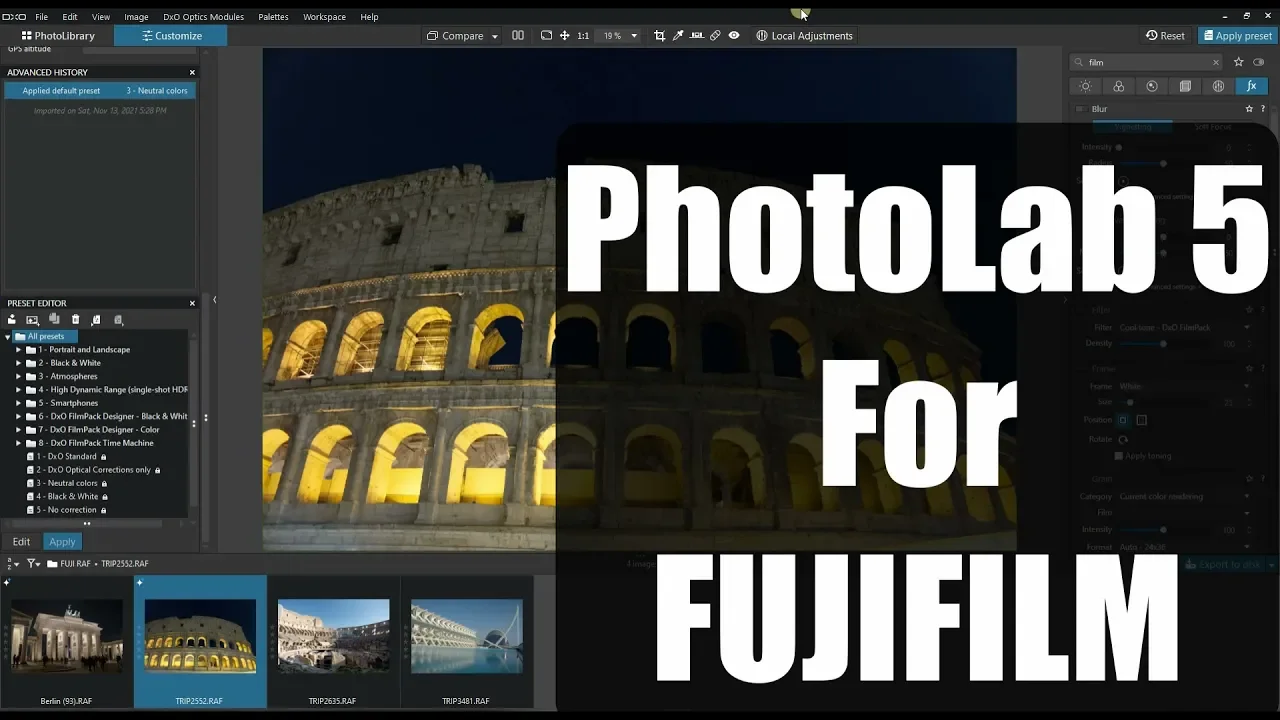The image size is (1280, 720).
Task: Open help for the Blur tool
Action: pyautogui.click(x=1263, y=109)
